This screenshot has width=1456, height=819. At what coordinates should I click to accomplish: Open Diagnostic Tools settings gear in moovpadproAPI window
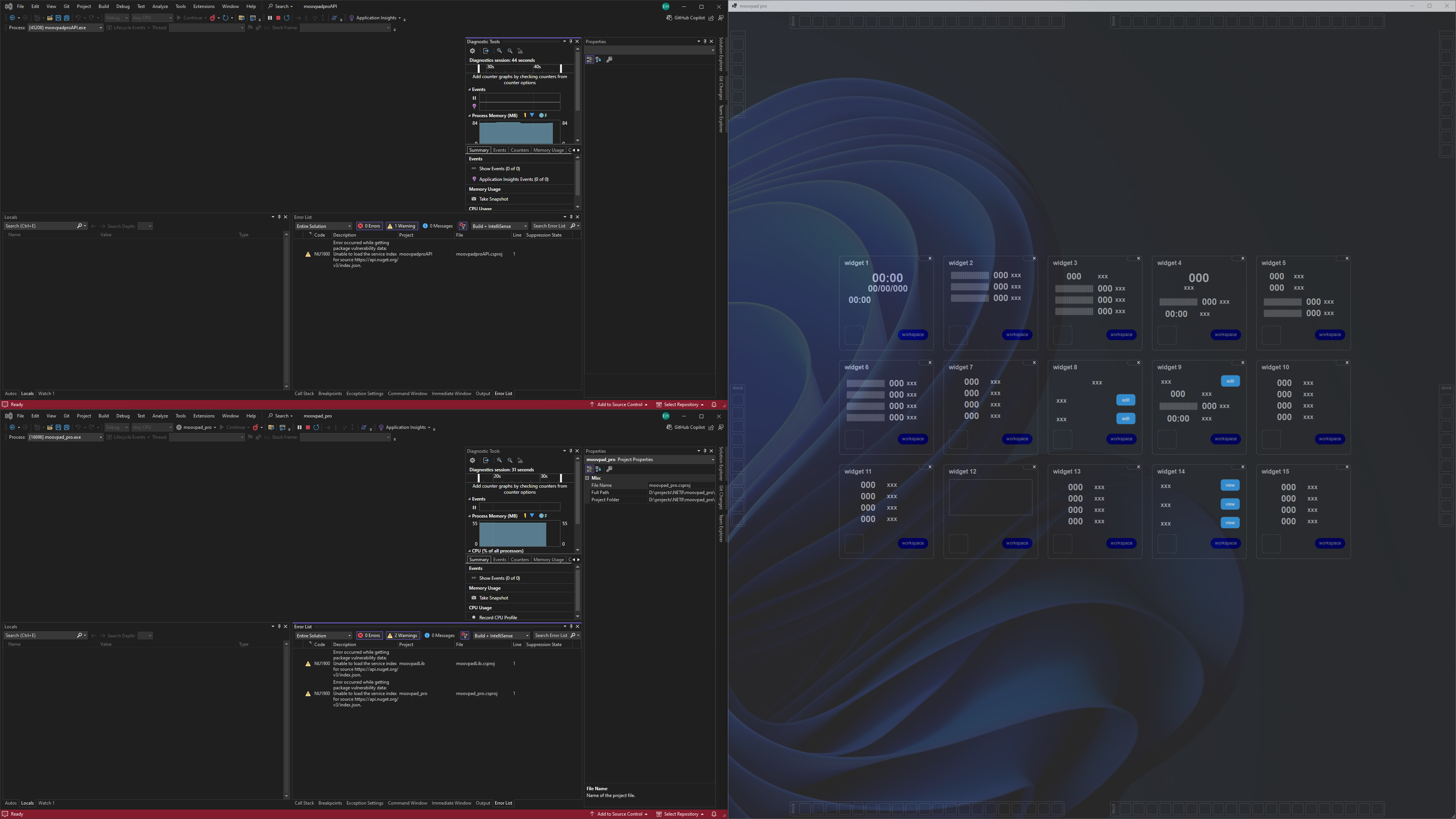[x=472, y=51]
